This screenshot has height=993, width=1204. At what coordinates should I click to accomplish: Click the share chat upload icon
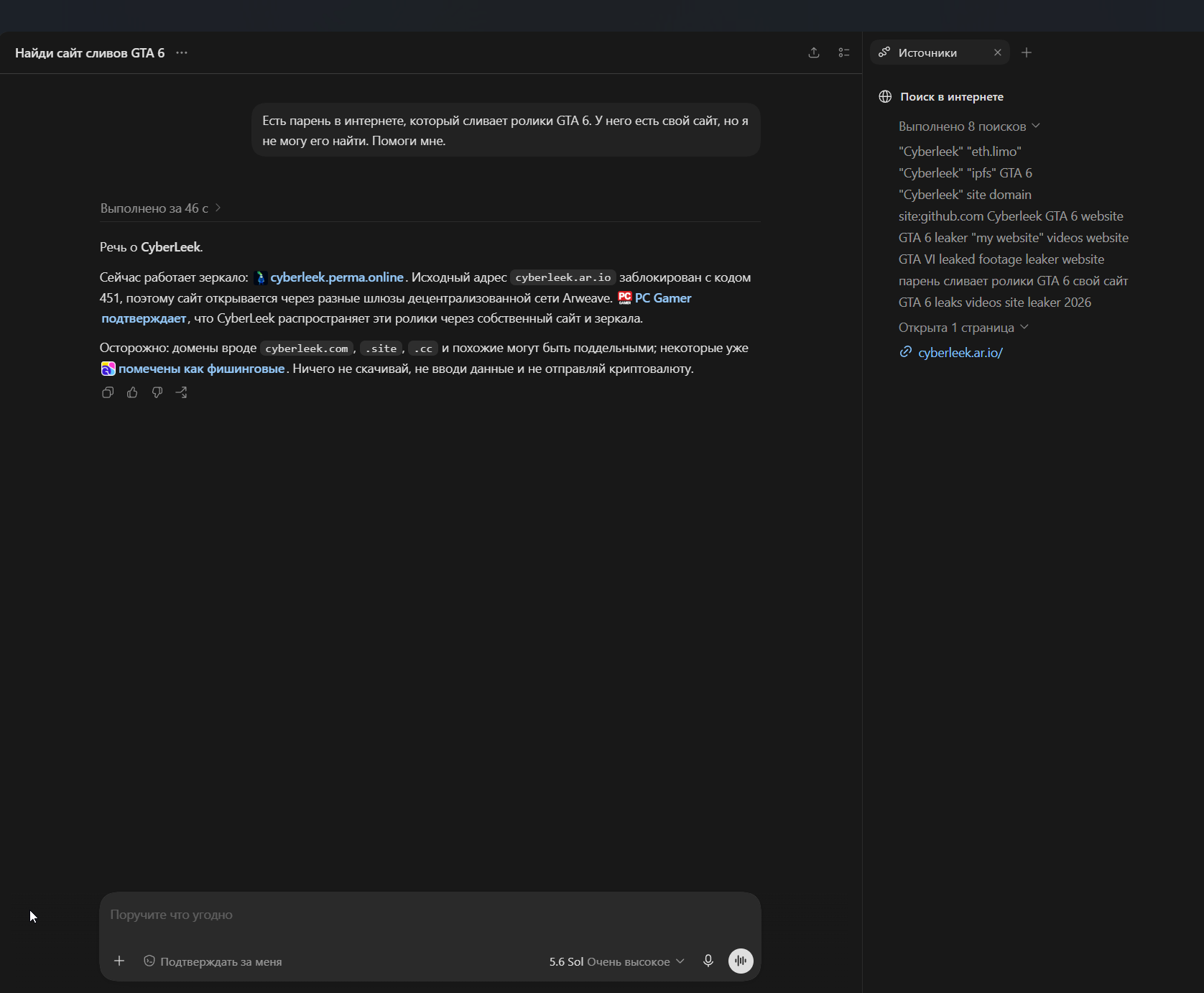coord(814,52)
